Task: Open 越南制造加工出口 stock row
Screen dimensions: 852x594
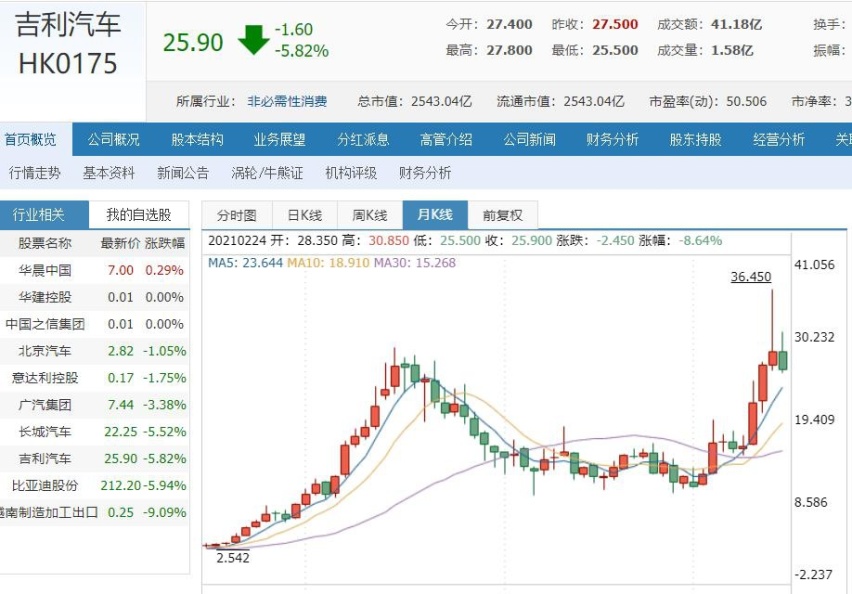Action: [x=95, y=512]
